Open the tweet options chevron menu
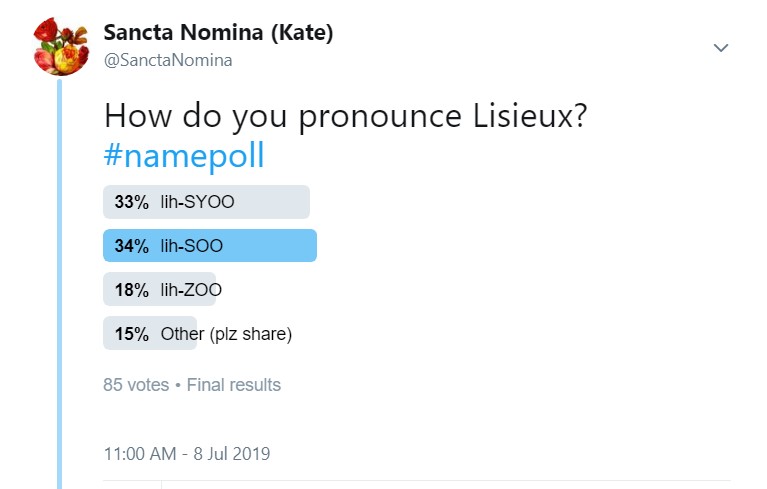Screen dimensions: 767x489 720,48
